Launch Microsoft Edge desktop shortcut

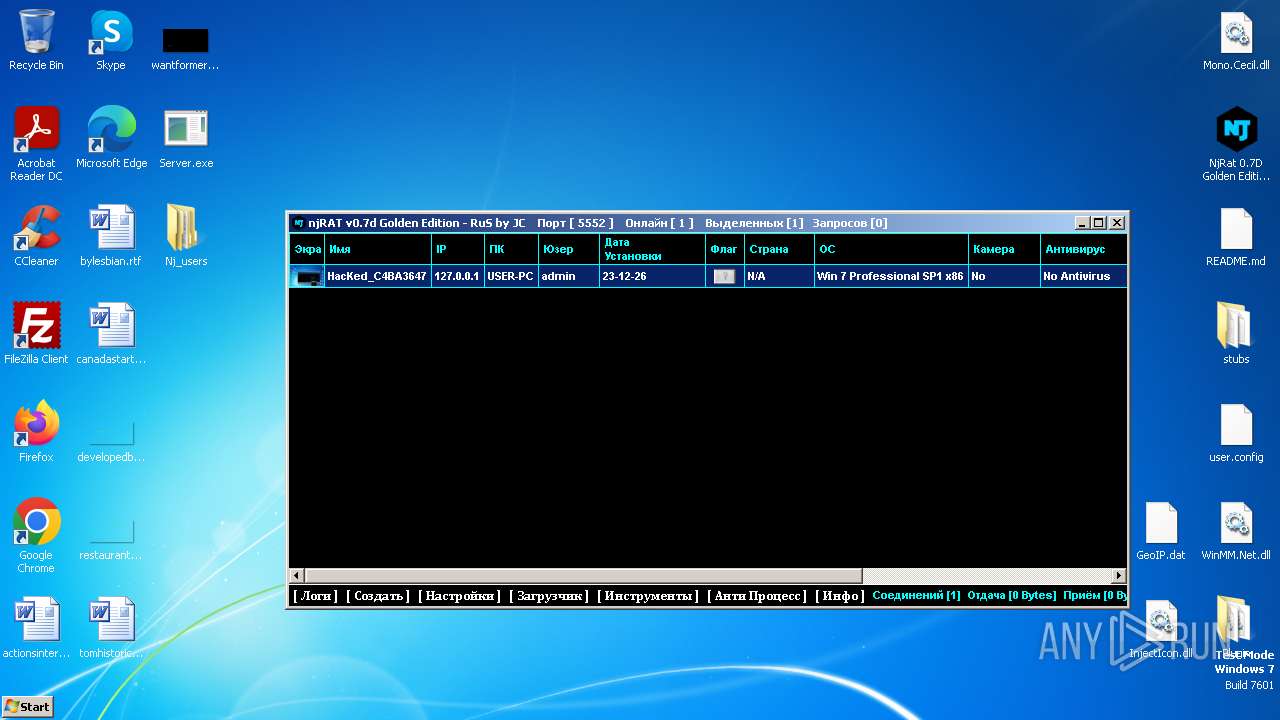tap(111, 138)
